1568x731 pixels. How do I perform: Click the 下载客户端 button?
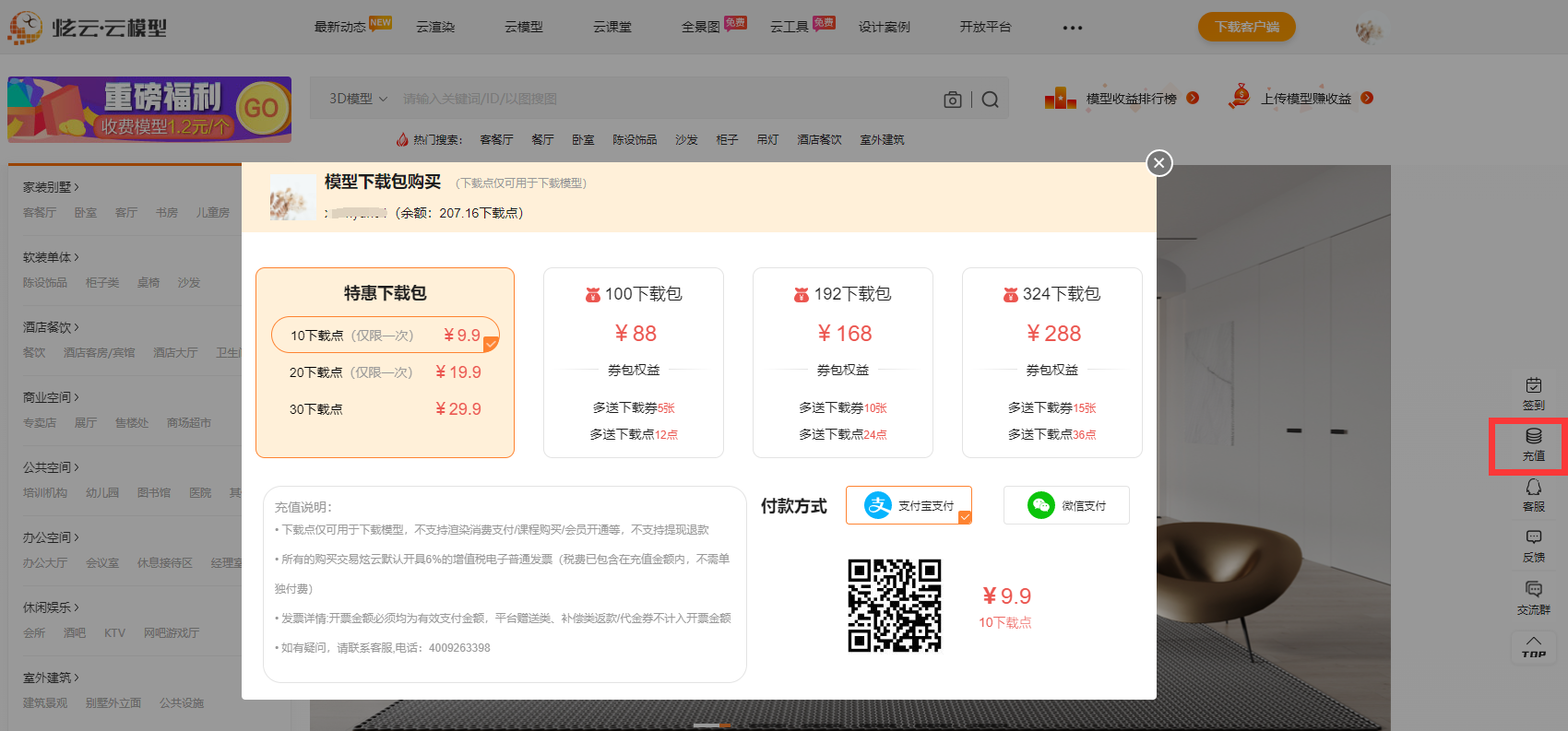1246,27
